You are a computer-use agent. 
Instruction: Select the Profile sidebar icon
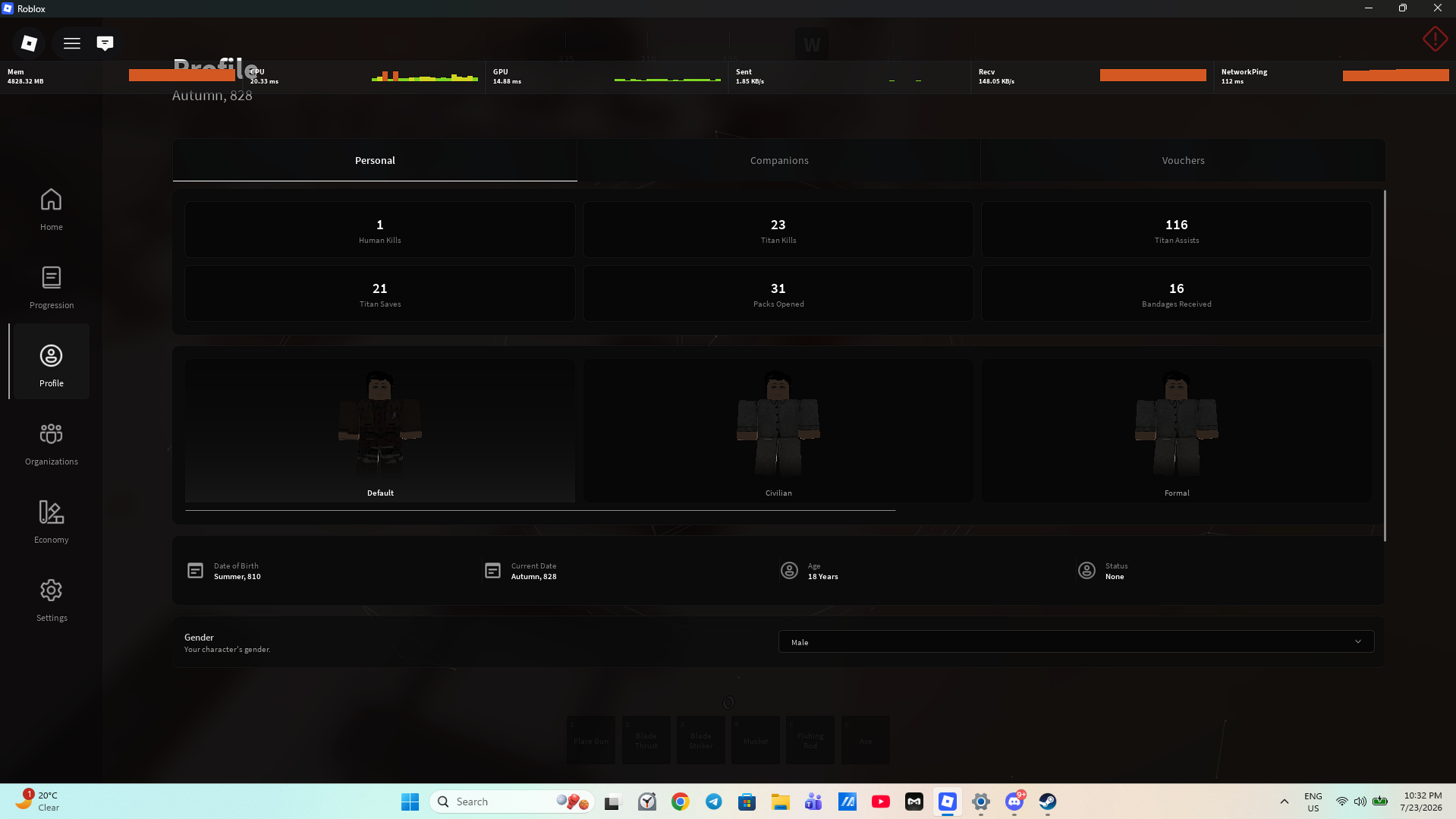click(52, 361)
